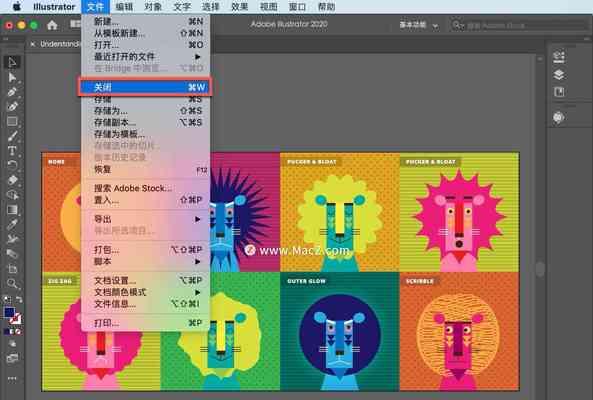Select the Selection (black arrow) tool
The width and height of the screenshot is (593, 400).
(12, 62)
